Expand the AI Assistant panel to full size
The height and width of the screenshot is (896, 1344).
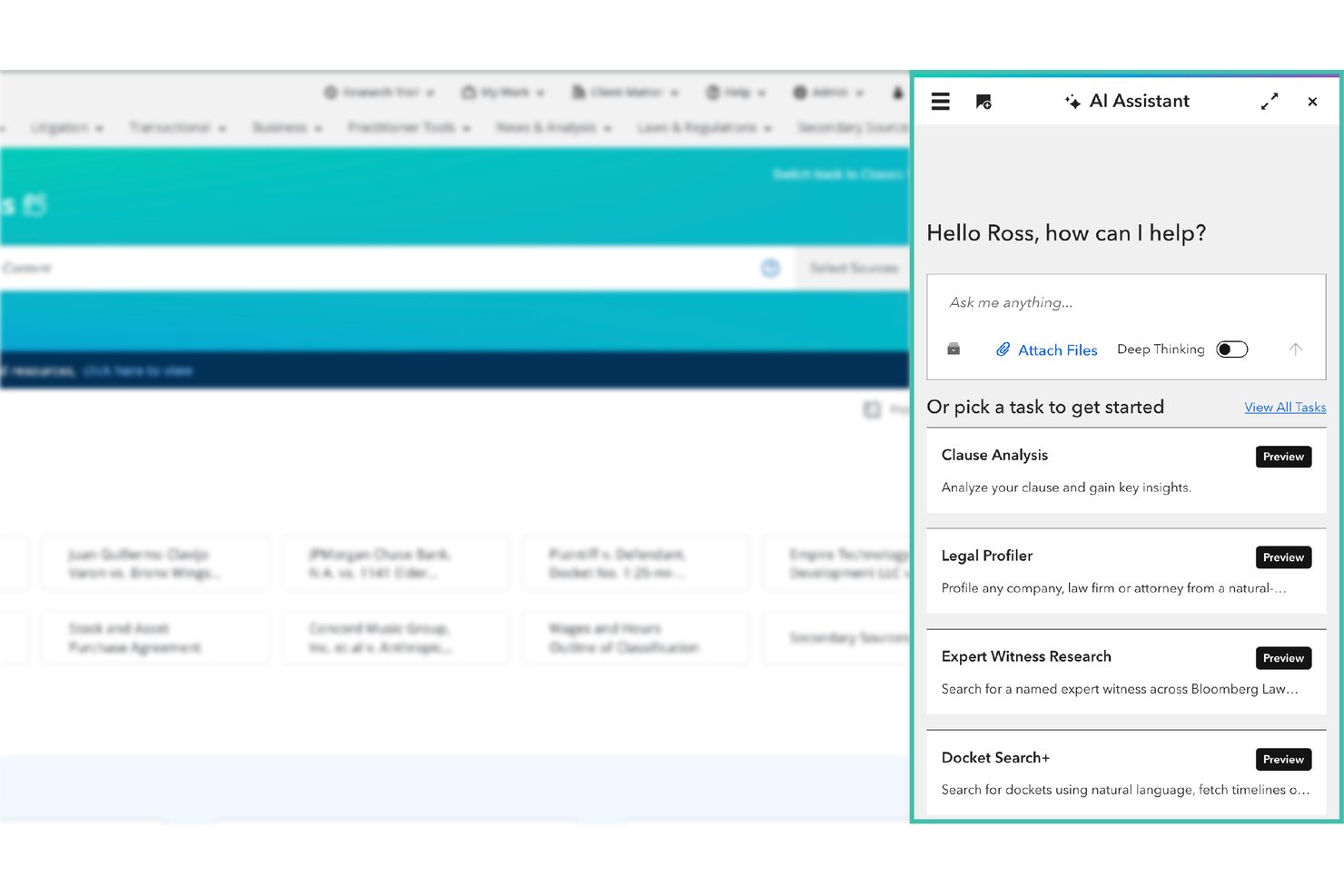click(x=1270, y=102)
